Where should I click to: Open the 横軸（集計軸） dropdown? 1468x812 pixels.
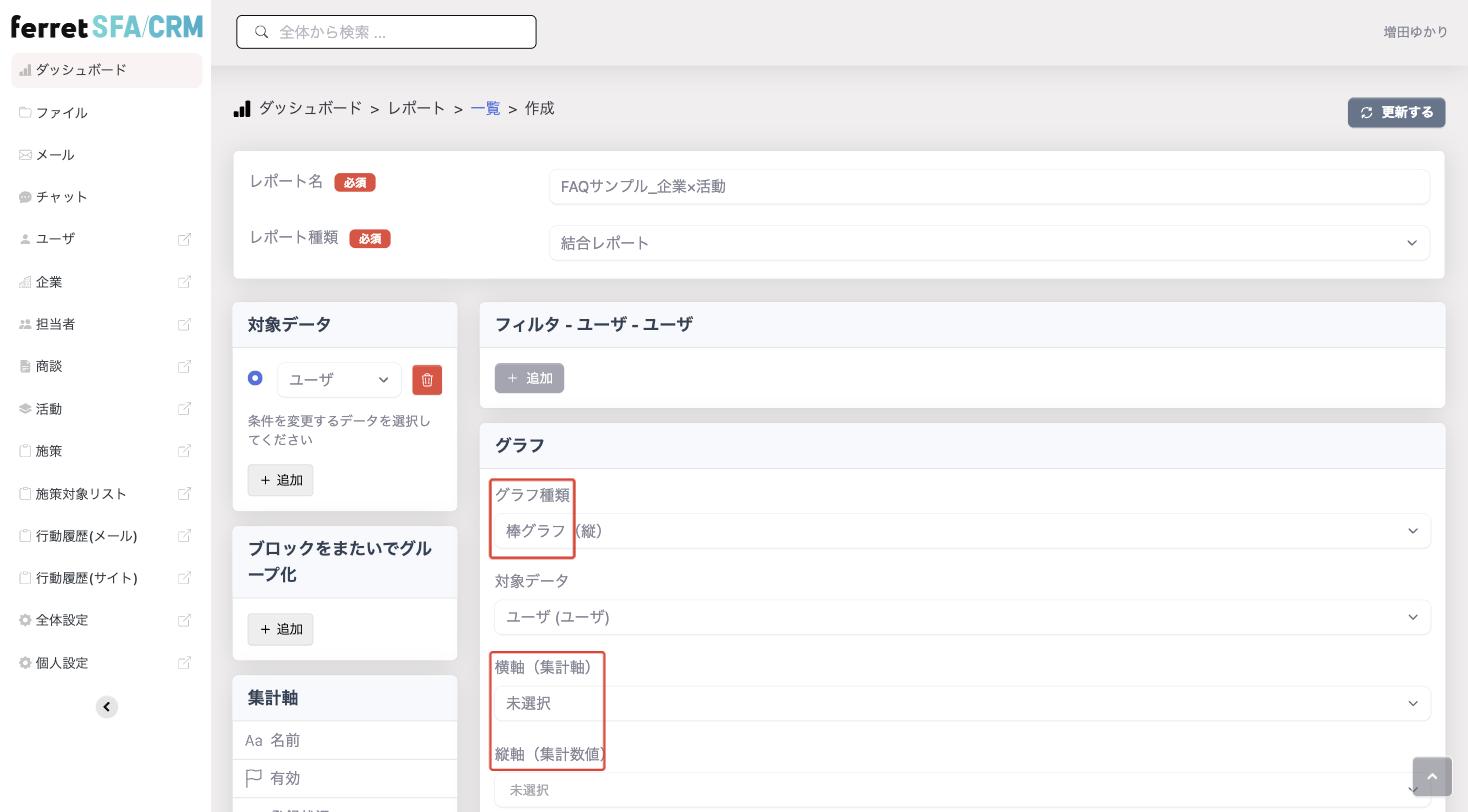[962, 703]
